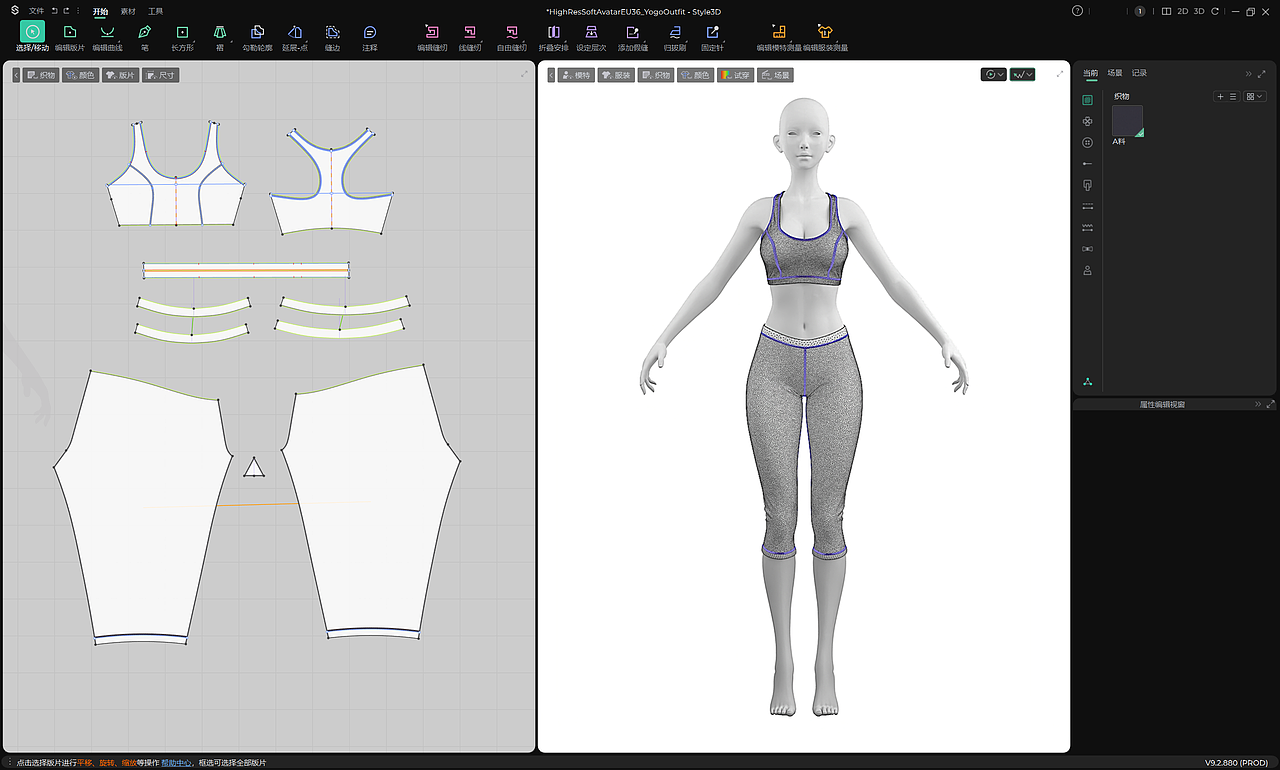The image size is (1280, 770).
Task: Select the 添加假缝 add basting tool
Action: coord(633,37)
